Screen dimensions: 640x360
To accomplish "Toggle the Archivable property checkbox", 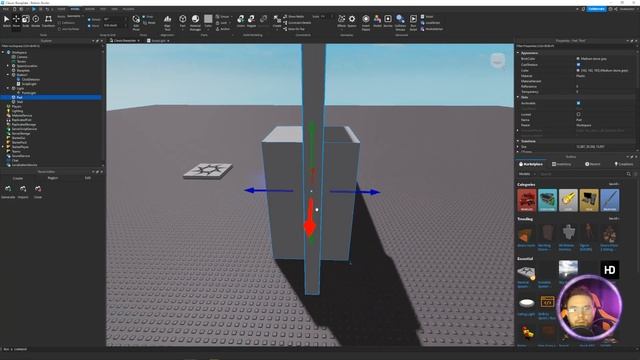I will tap(578, 103).
